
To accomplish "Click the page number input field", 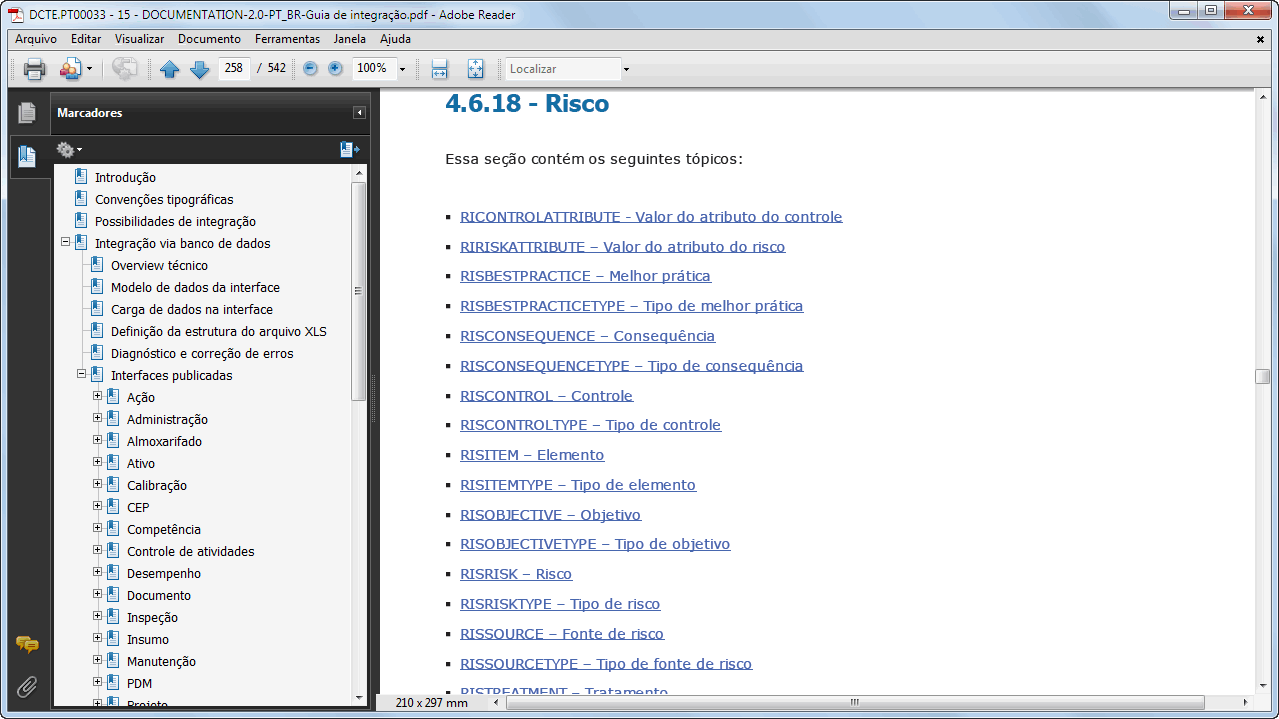I will point(234,68).
